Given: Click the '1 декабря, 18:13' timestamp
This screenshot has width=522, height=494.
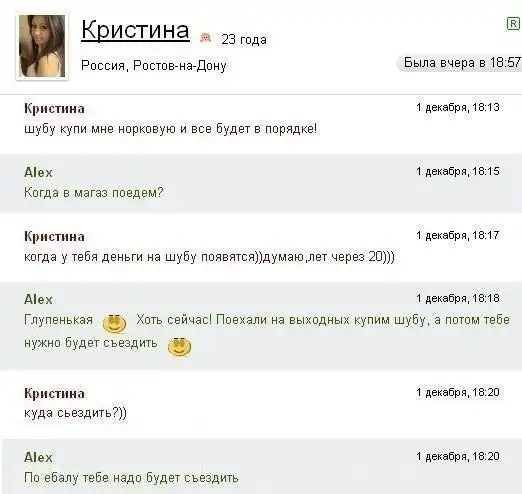Looking at the screenshot, I should click(458, 107).
